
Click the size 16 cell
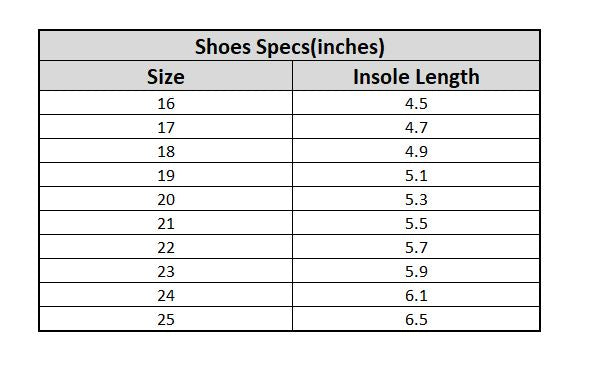166,103
